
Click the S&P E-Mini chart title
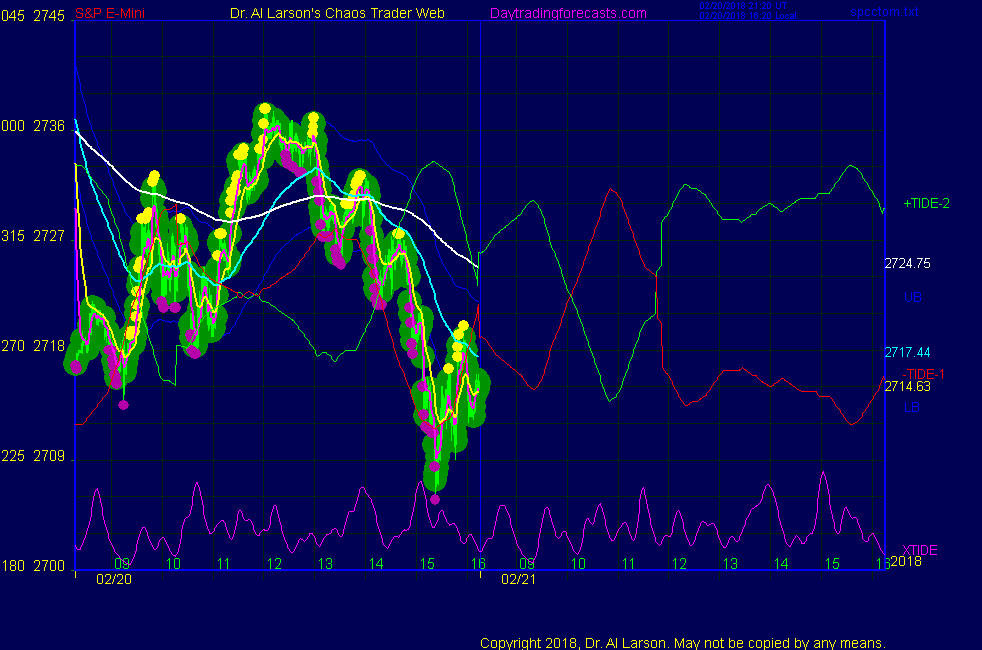112,13
